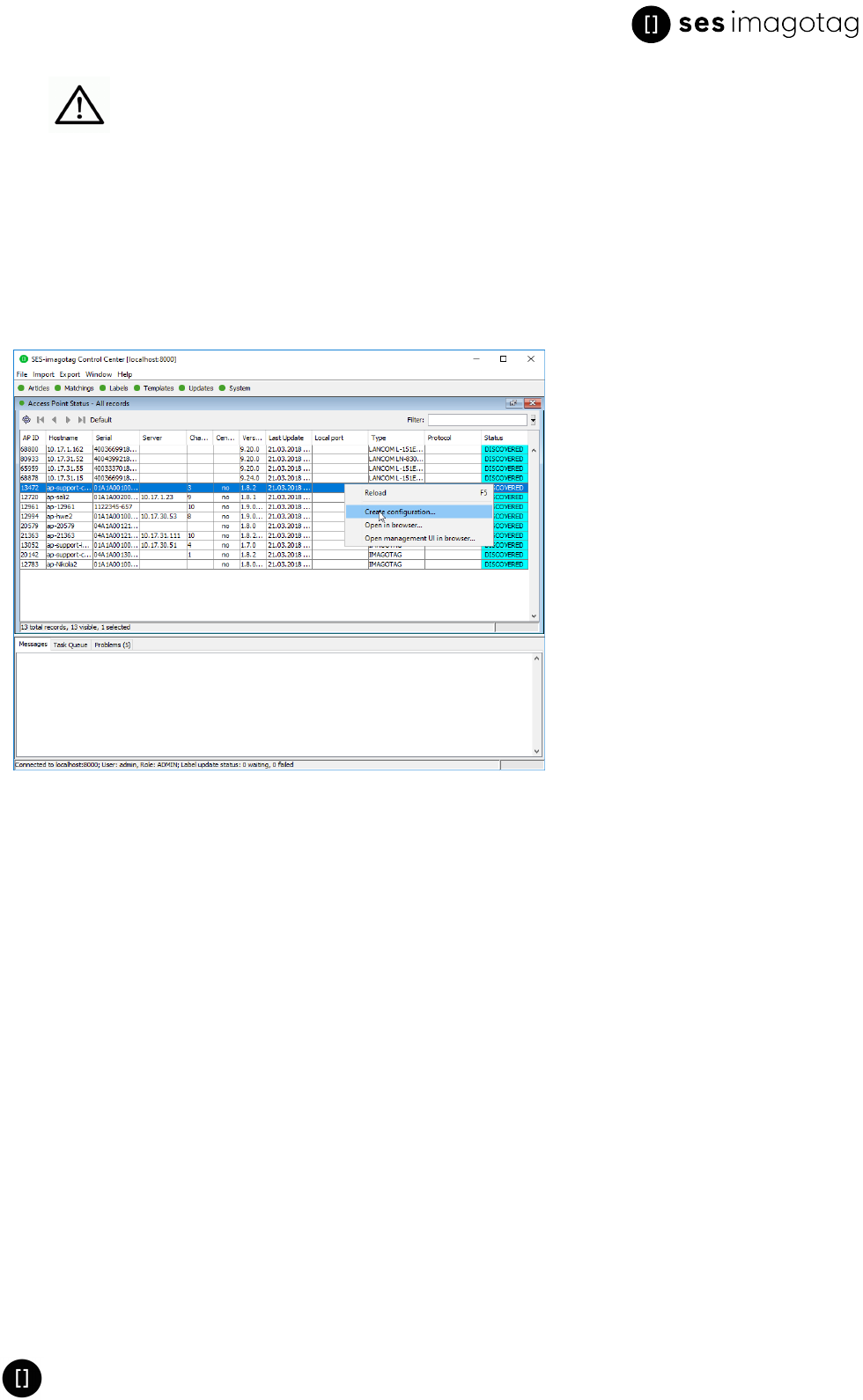Sort by Last Update column header
This screenshot has height=1400, width=863.
click(x=289, y=438)
